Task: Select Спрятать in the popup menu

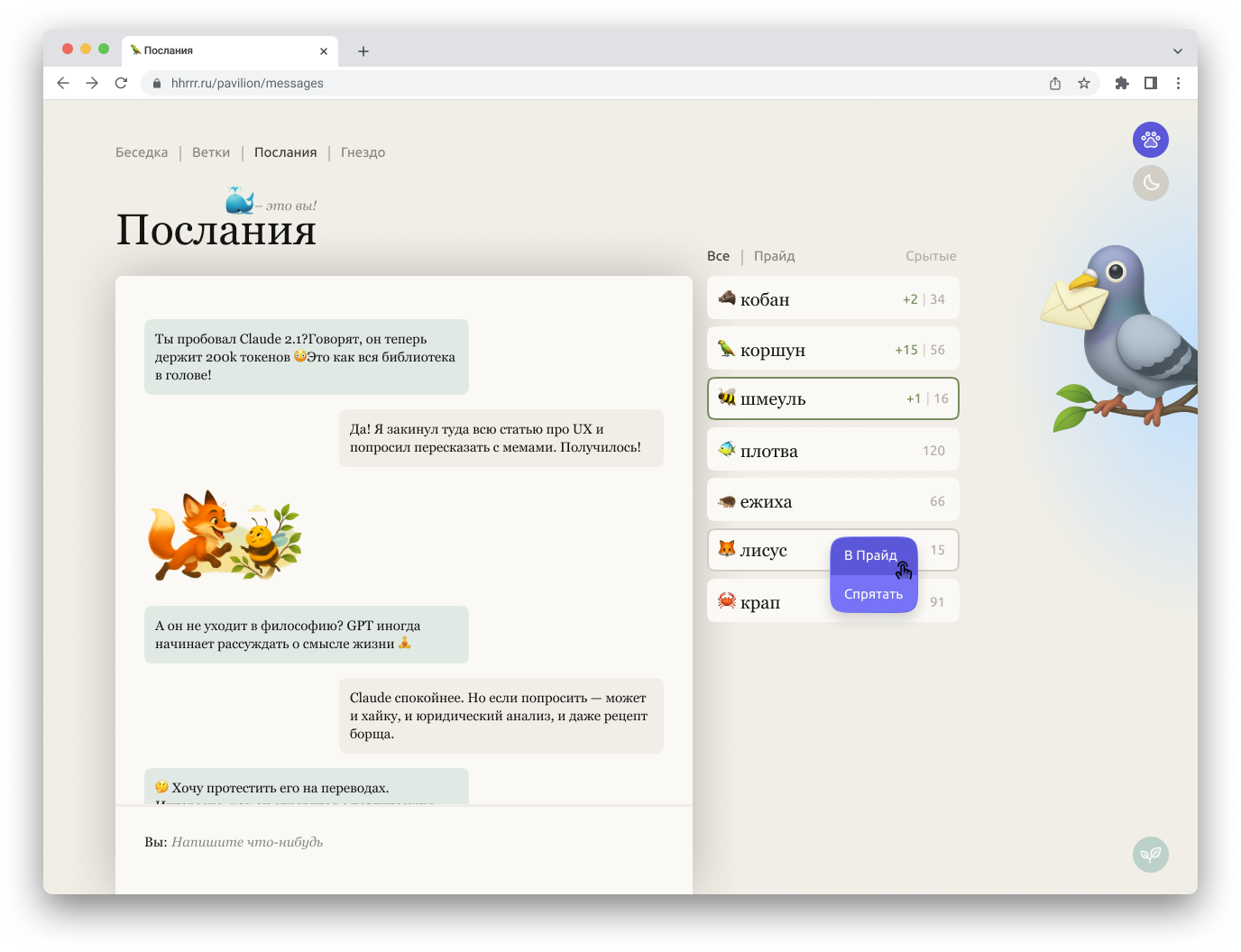Action: (873, 594)
